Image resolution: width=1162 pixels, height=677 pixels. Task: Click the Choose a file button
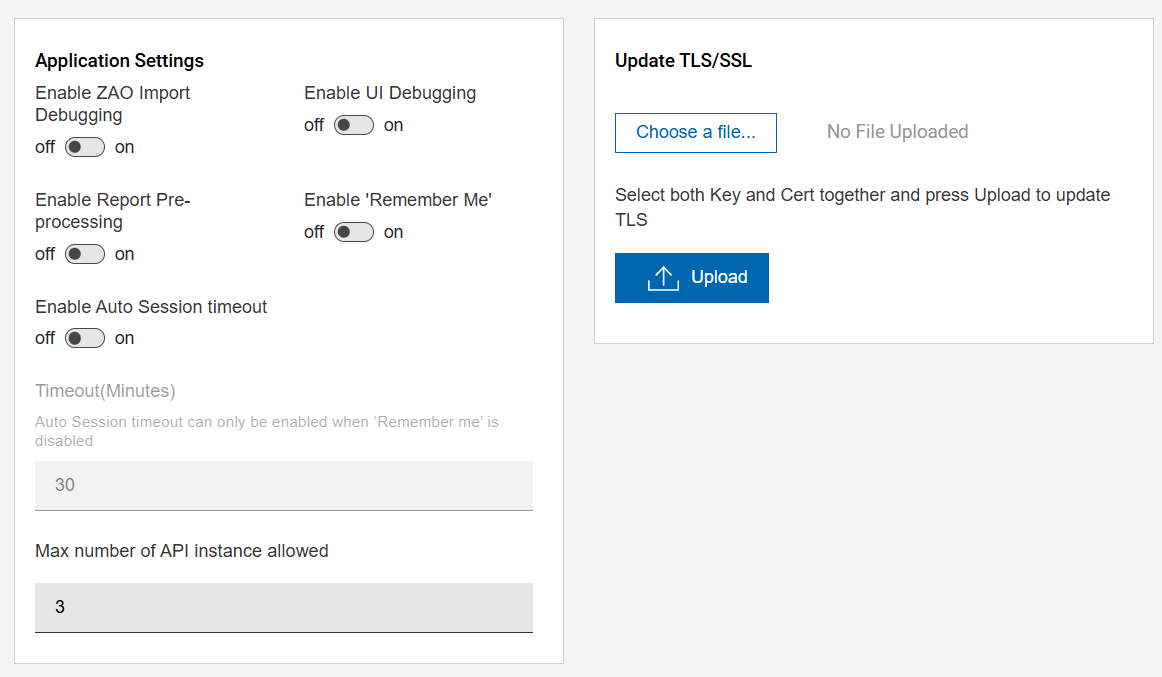click(696, 132)
